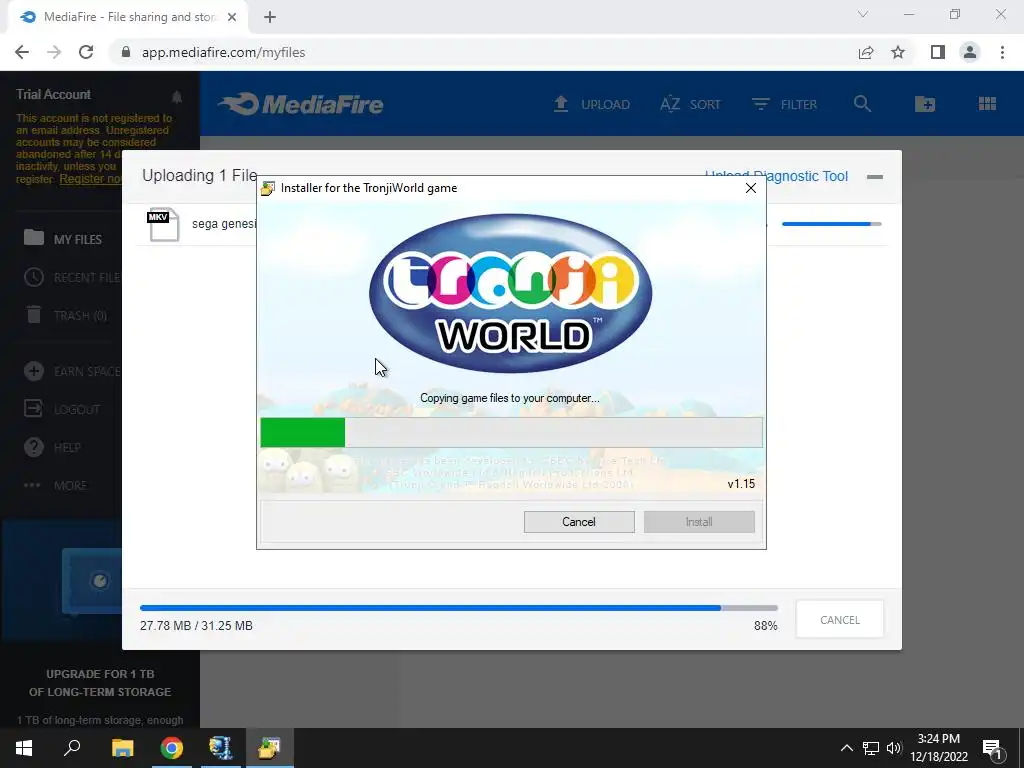1024x768 pixels.
Task: Open the Chrome profile avatar
Action: click(970, 52)
